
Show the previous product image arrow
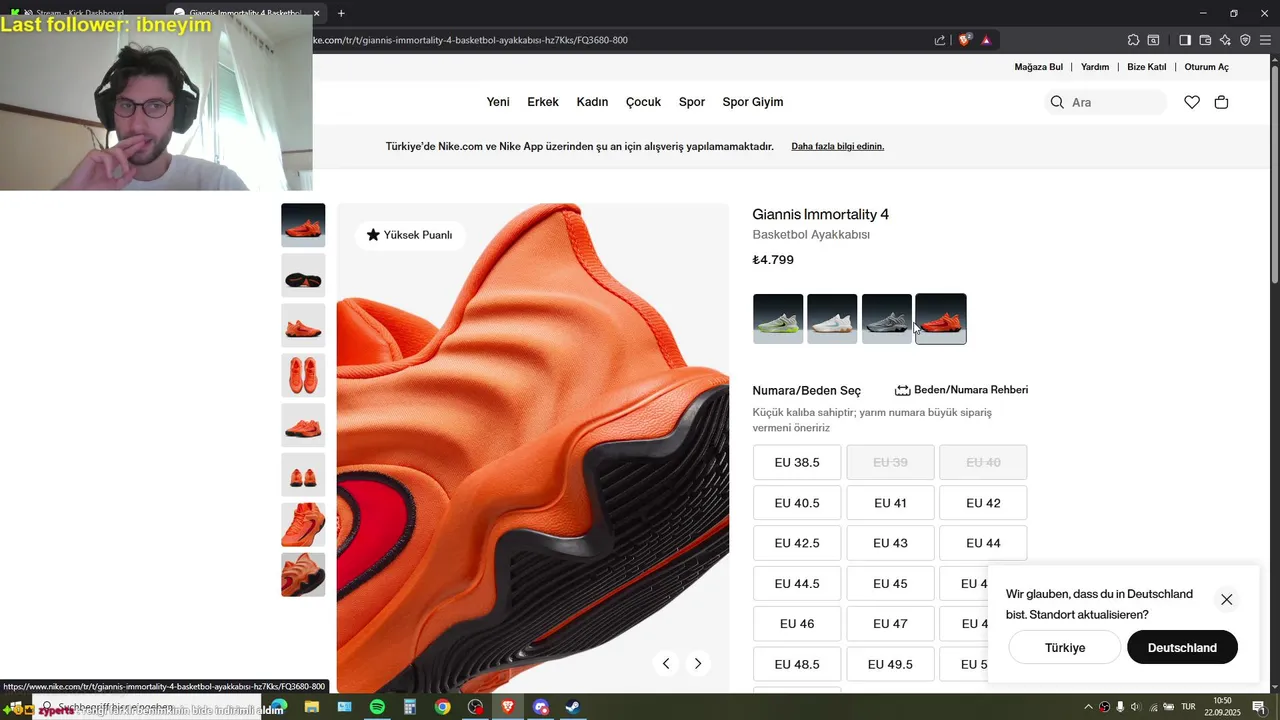pyautogui.click(x=666, y=663)
